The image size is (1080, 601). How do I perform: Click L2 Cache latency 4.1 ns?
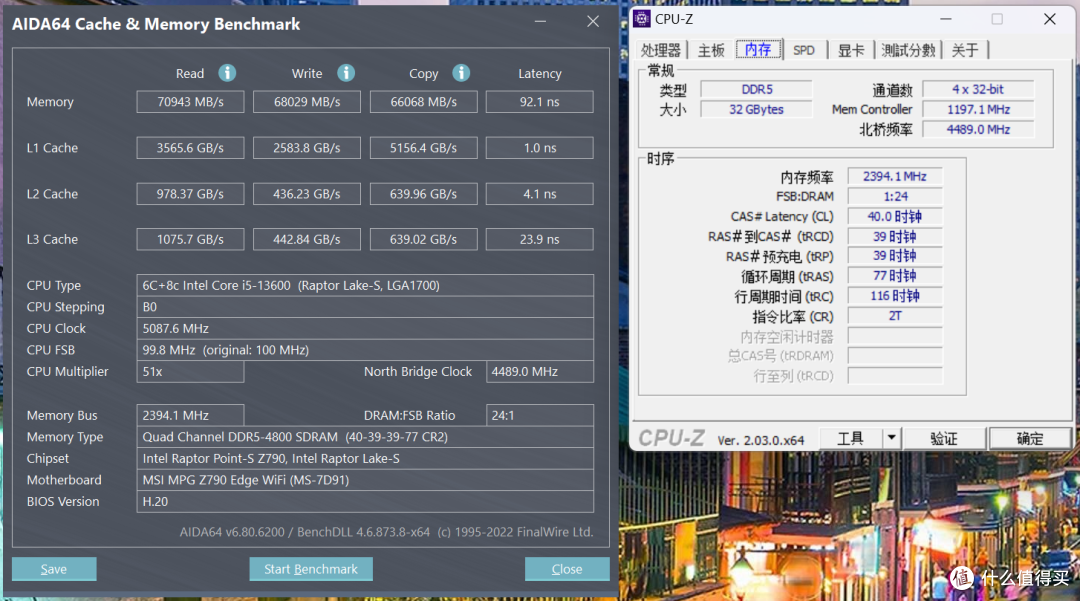(x=539, y=194)
